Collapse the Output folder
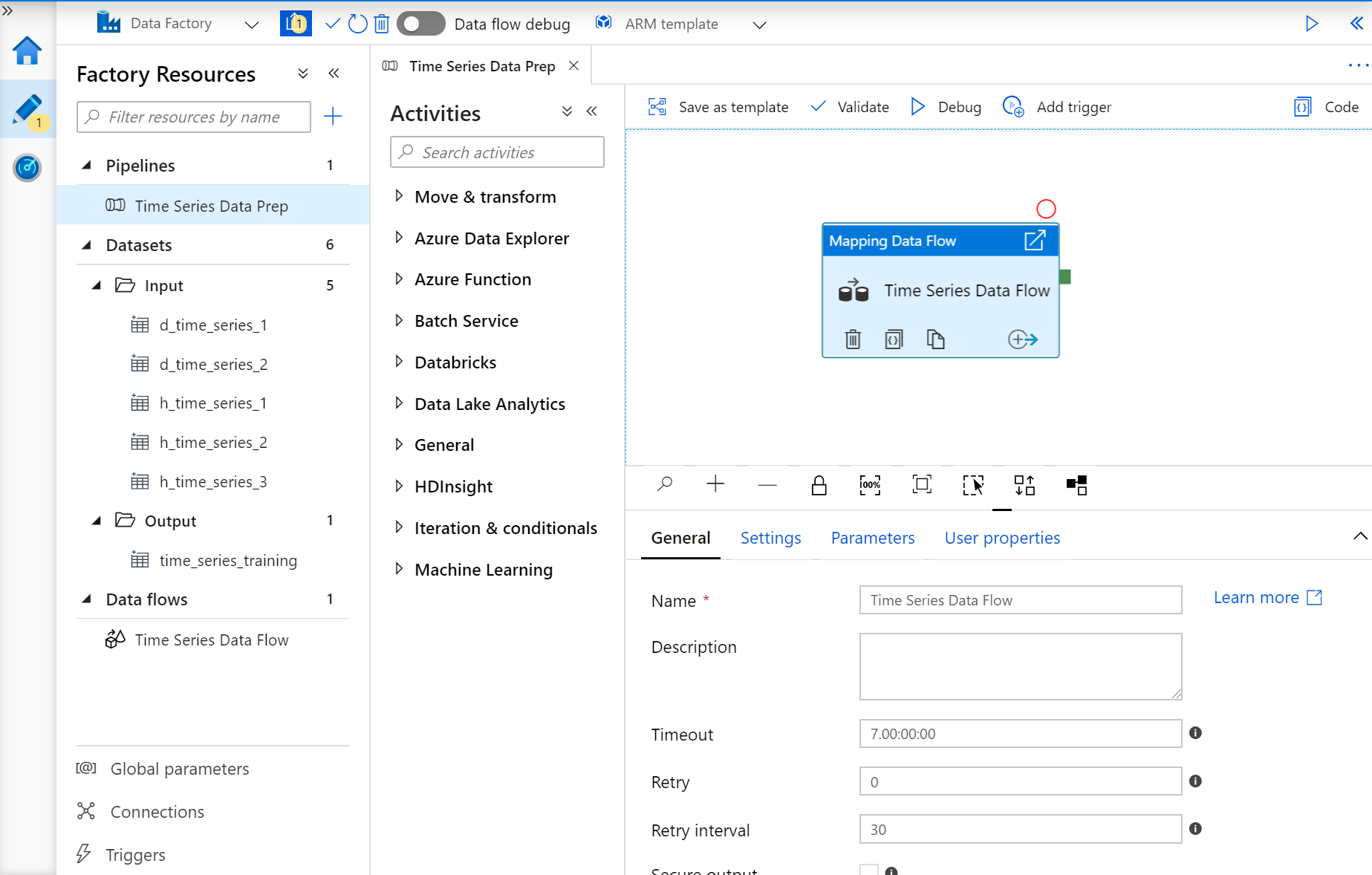Image resolution: width=1372 pixels, height=875 pixels. pyautogui.click(x=97, y=521)
